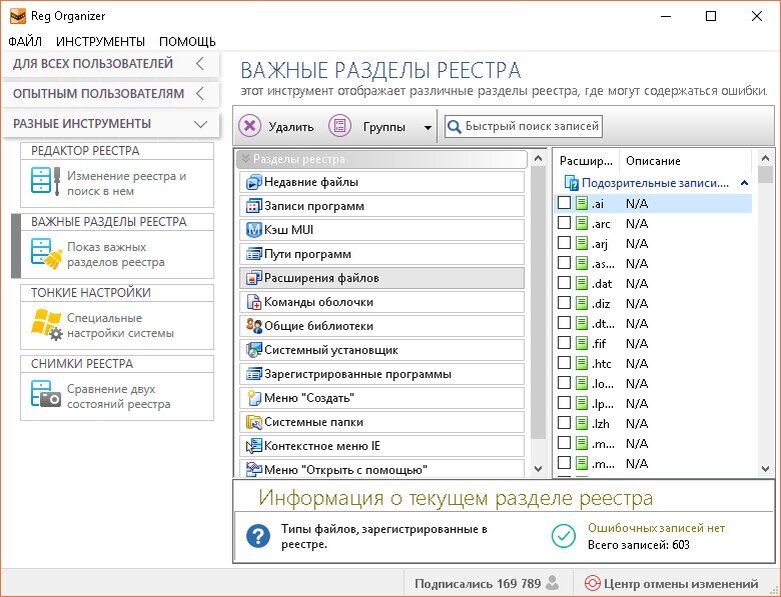Check the .dt... entry checkbox

[564, 323]
